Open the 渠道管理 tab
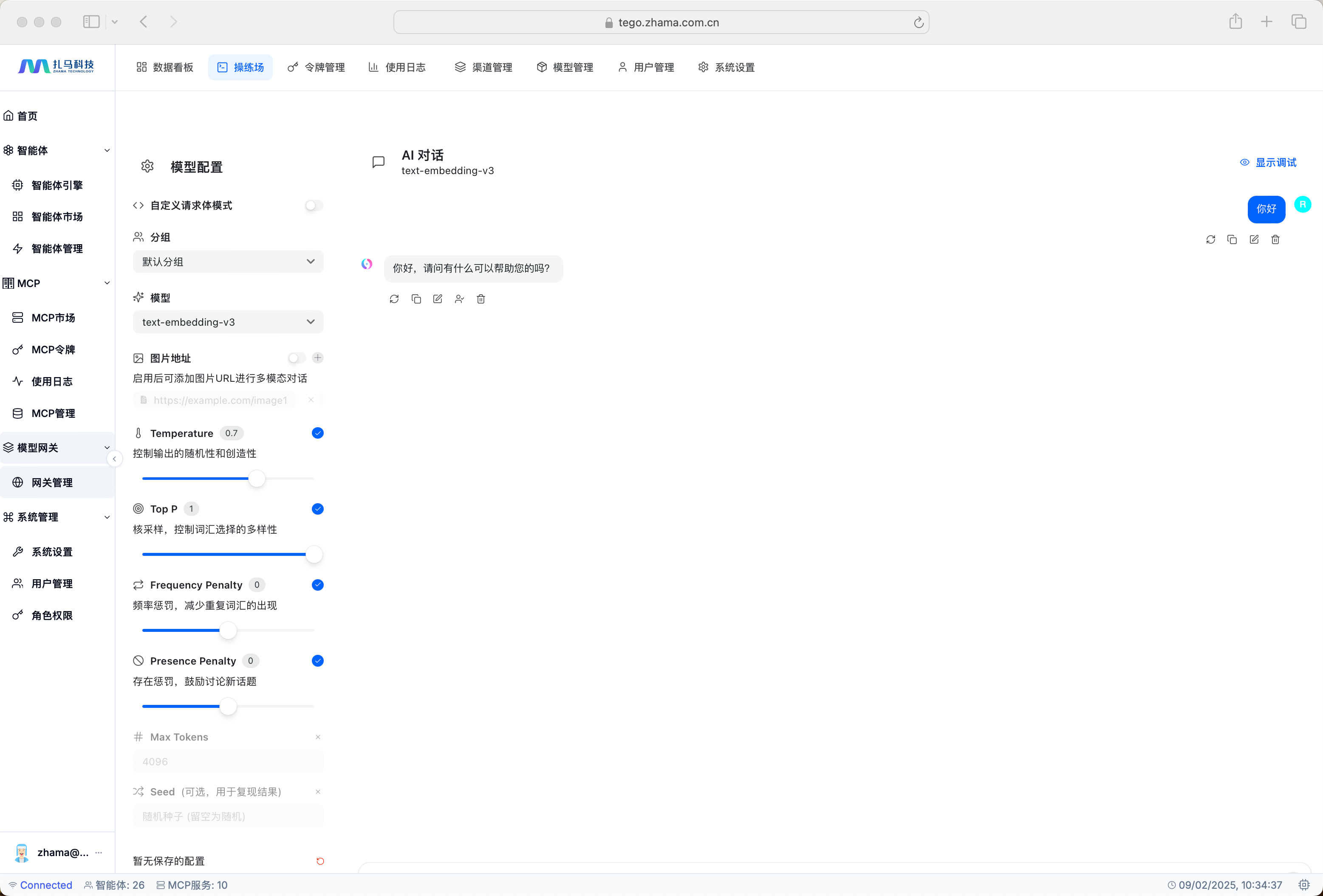Screen dimensions: 1323x896 tap(483, 67)
